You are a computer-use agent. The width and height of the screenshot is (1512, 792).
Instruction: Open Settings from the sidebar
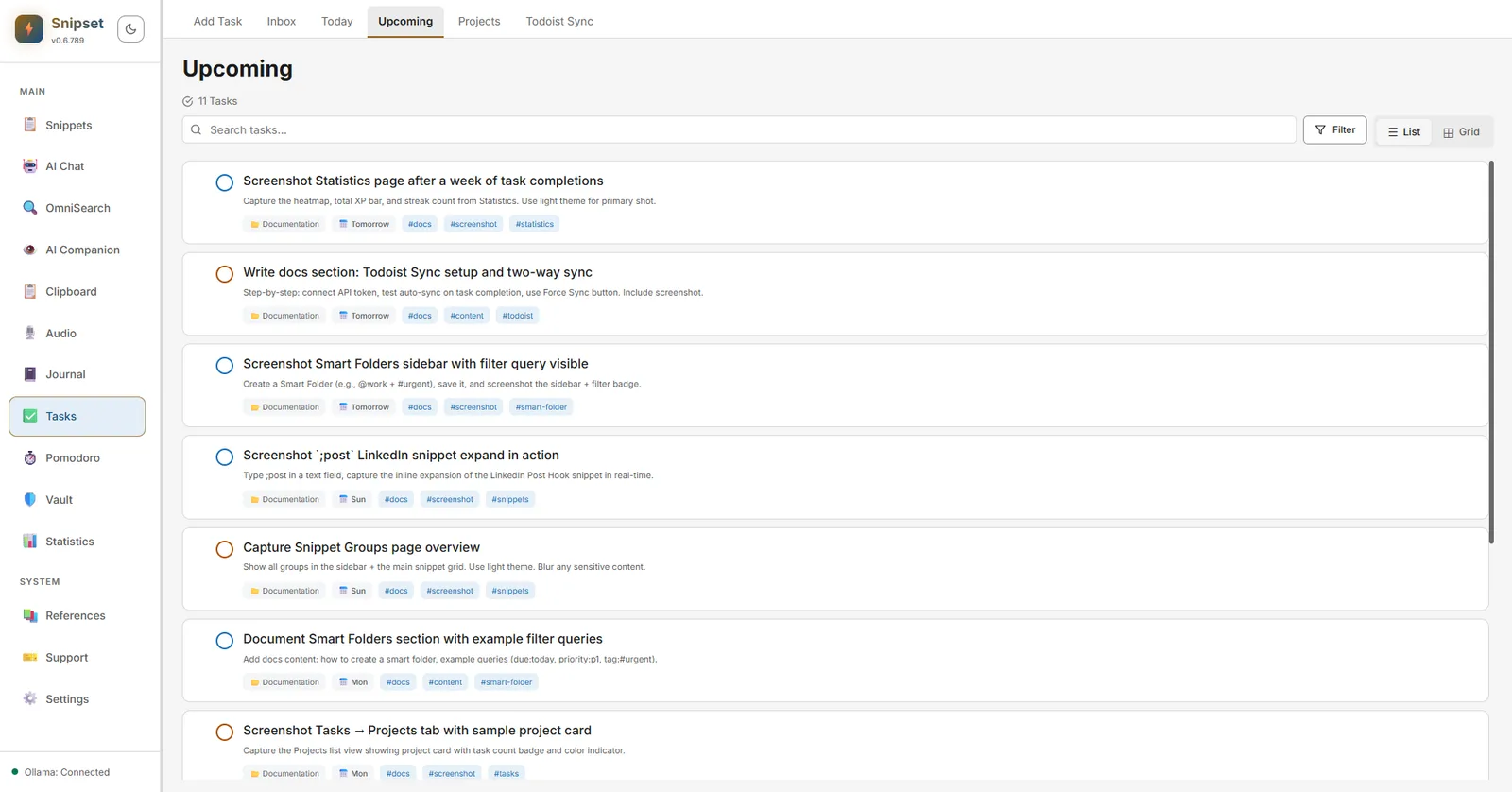click(x=77, y=698)
